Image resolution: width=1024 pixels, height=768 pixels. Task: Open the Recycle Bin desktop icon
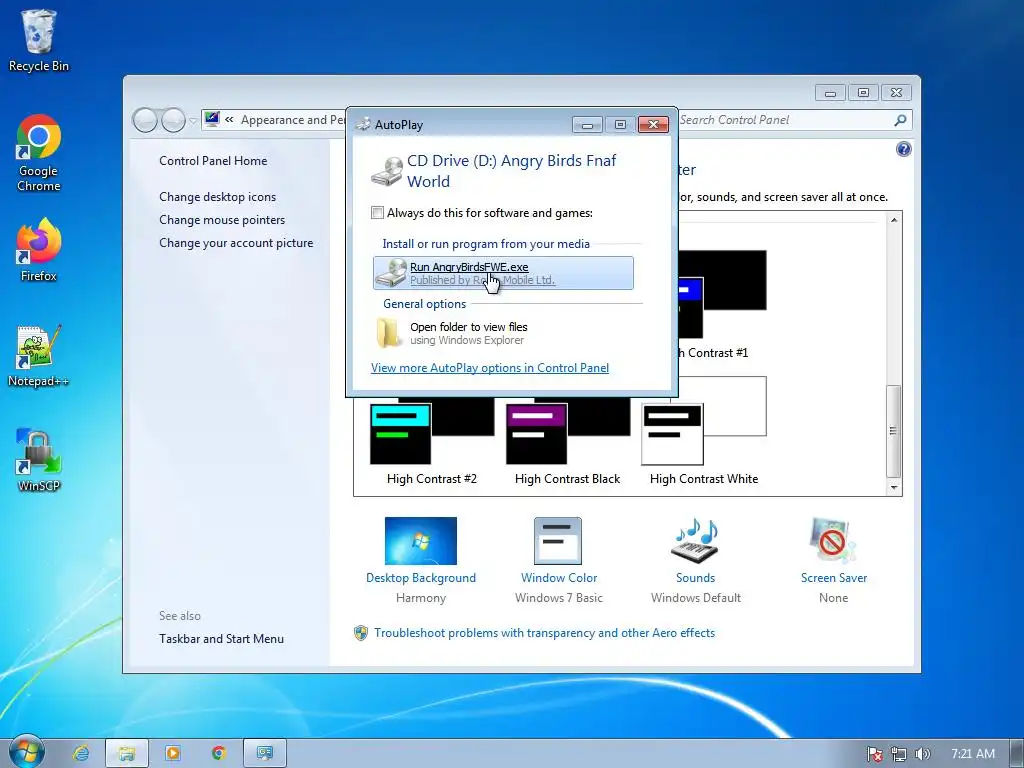point(39,40)
